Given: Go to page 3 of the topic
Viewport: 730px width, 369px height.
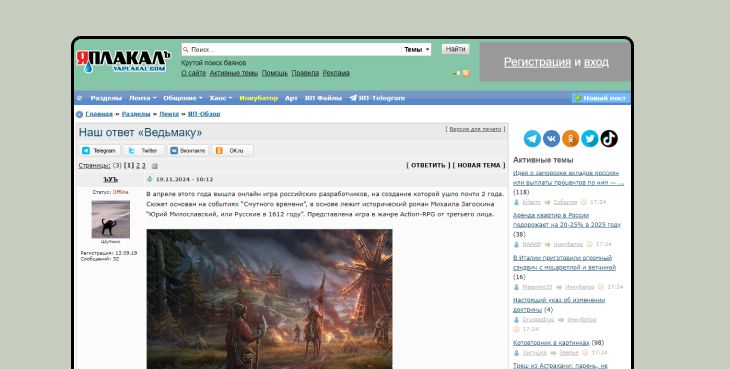Looking at the screenshot, I should 143,165.
